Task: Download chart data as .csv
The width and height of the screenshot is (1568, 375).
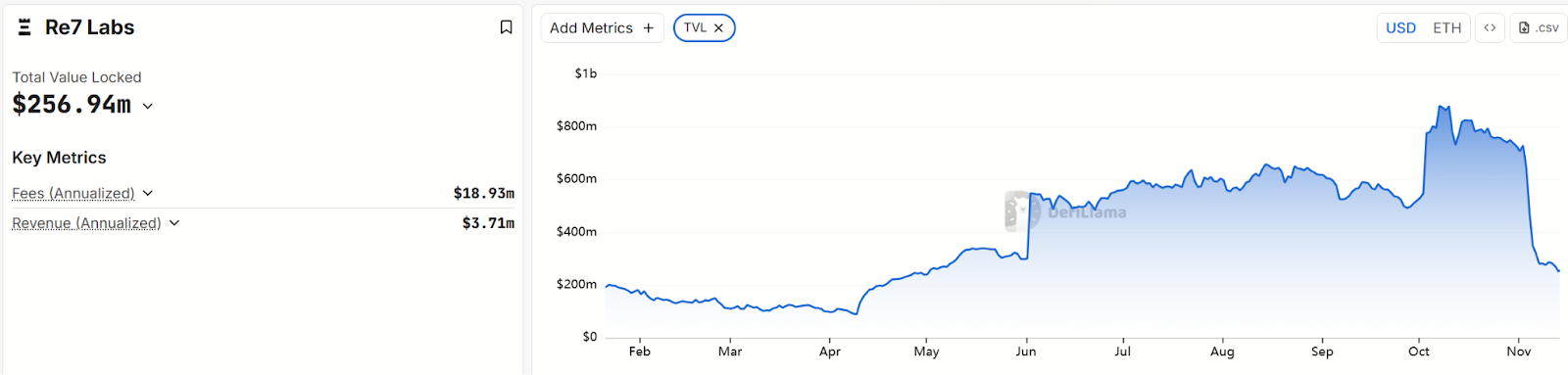Action: [x=1539, y=27]
